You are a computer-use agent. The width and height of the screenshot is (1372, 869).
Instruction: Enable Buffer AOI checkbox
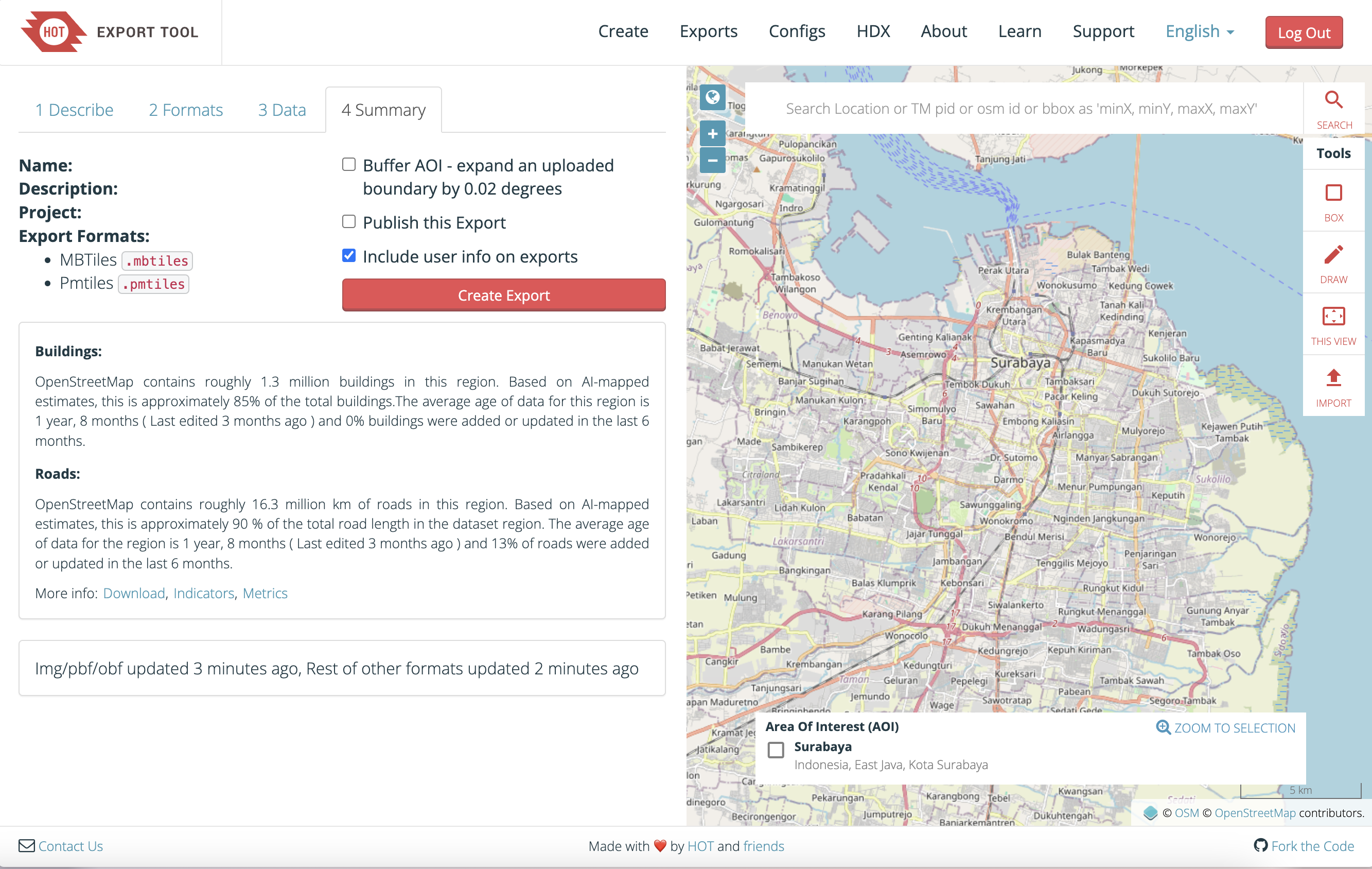point(349,165)
